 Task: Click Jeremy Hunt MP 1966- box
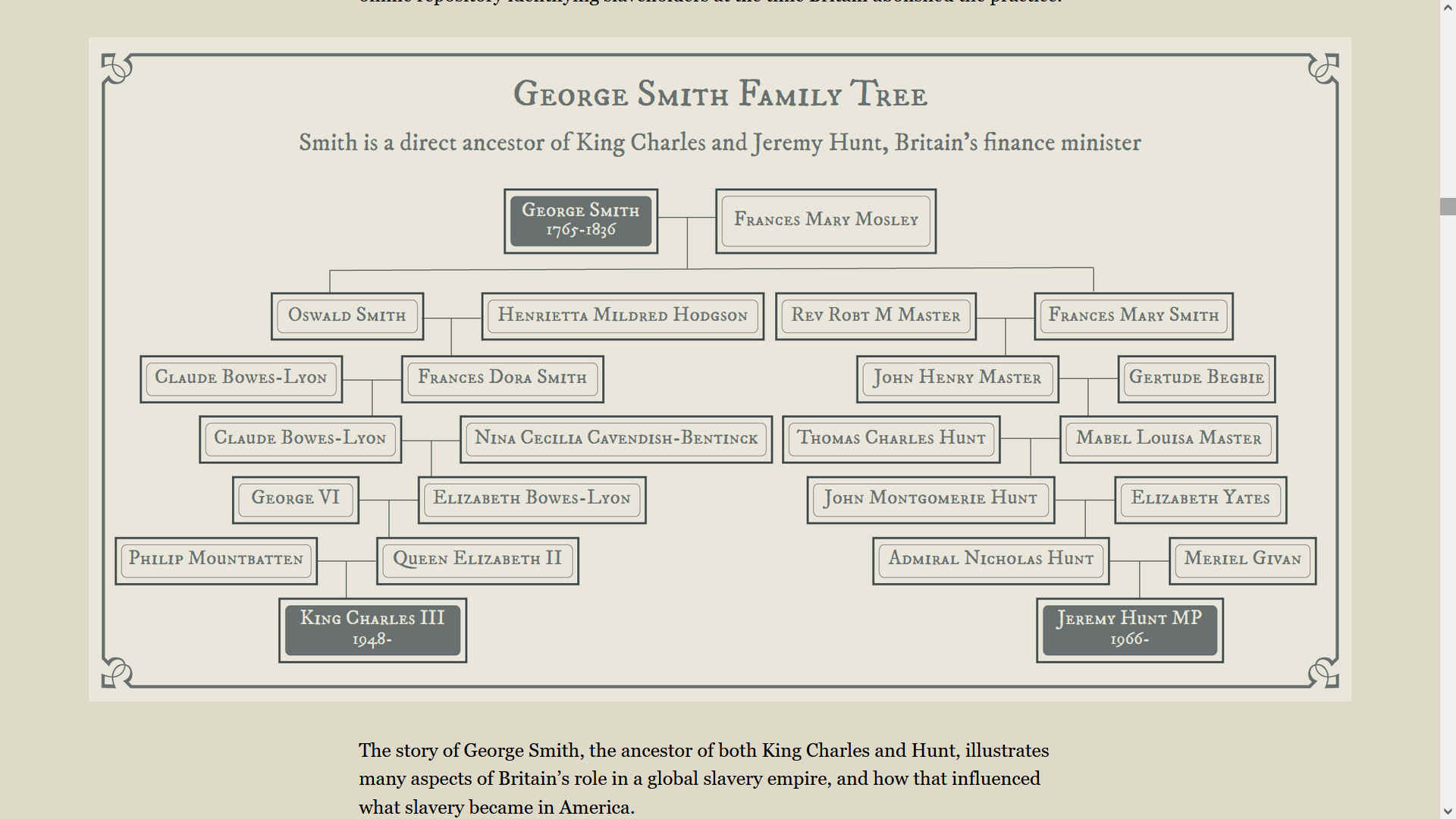(1130, 630)
